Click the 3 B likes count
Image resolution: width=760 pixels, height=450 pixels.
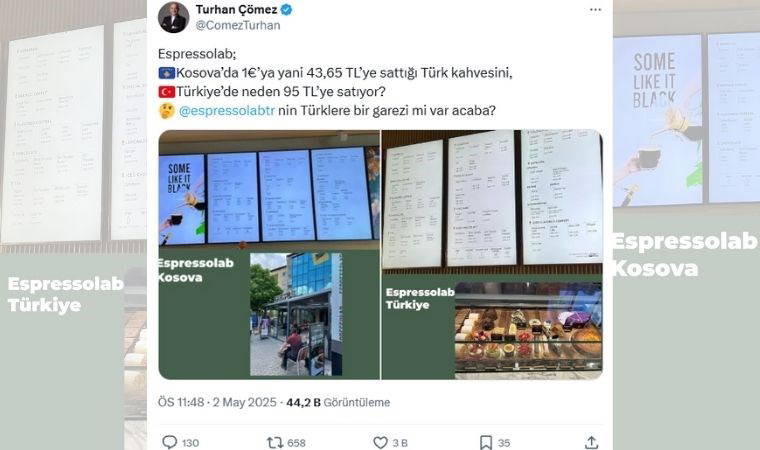(400, 443)
